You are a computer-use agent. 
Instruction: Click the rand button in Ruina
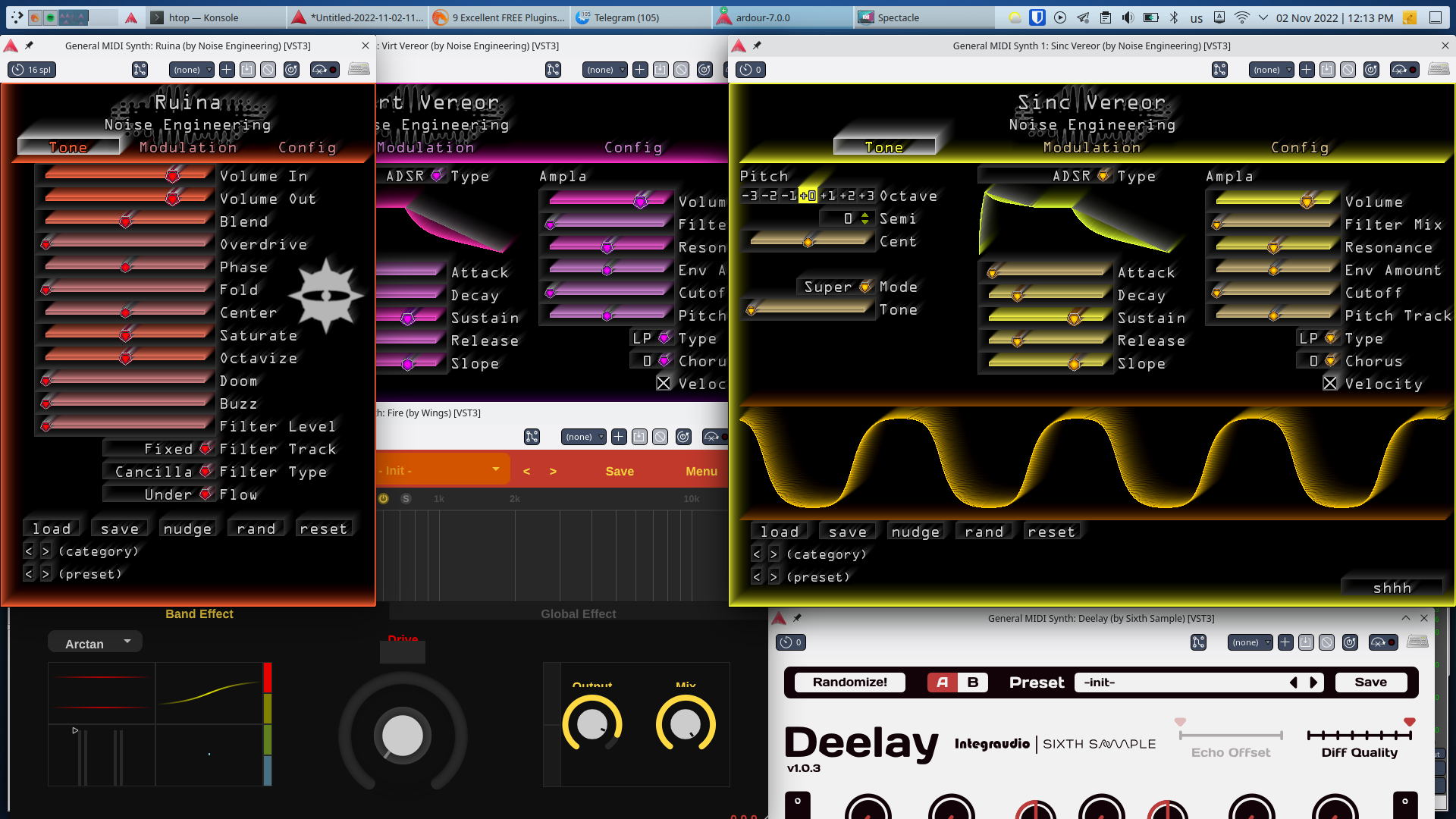(256, 529)
